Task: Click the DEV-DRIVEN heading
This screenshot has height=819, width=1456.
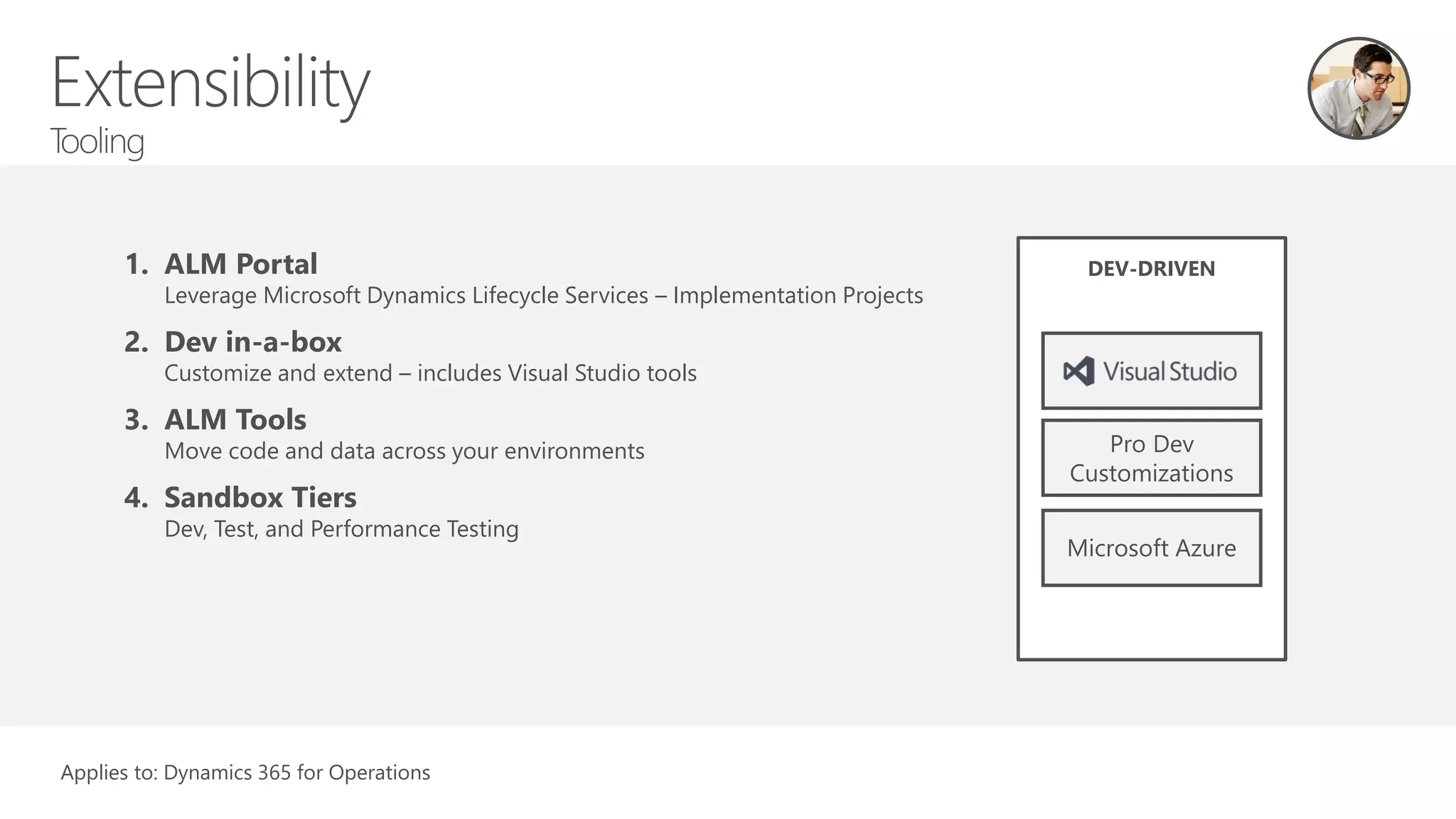Action: tap(1152, 269)
